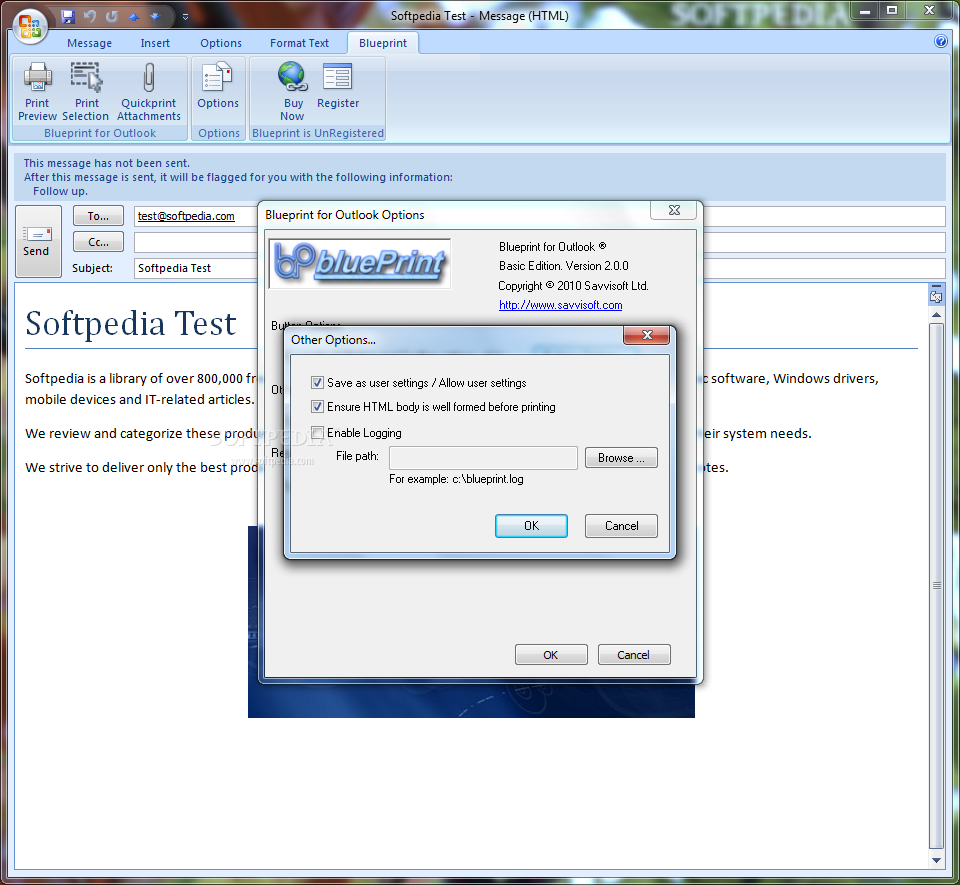
Task: Cancel the Other Options dialog
Action: tap(621, 526)
